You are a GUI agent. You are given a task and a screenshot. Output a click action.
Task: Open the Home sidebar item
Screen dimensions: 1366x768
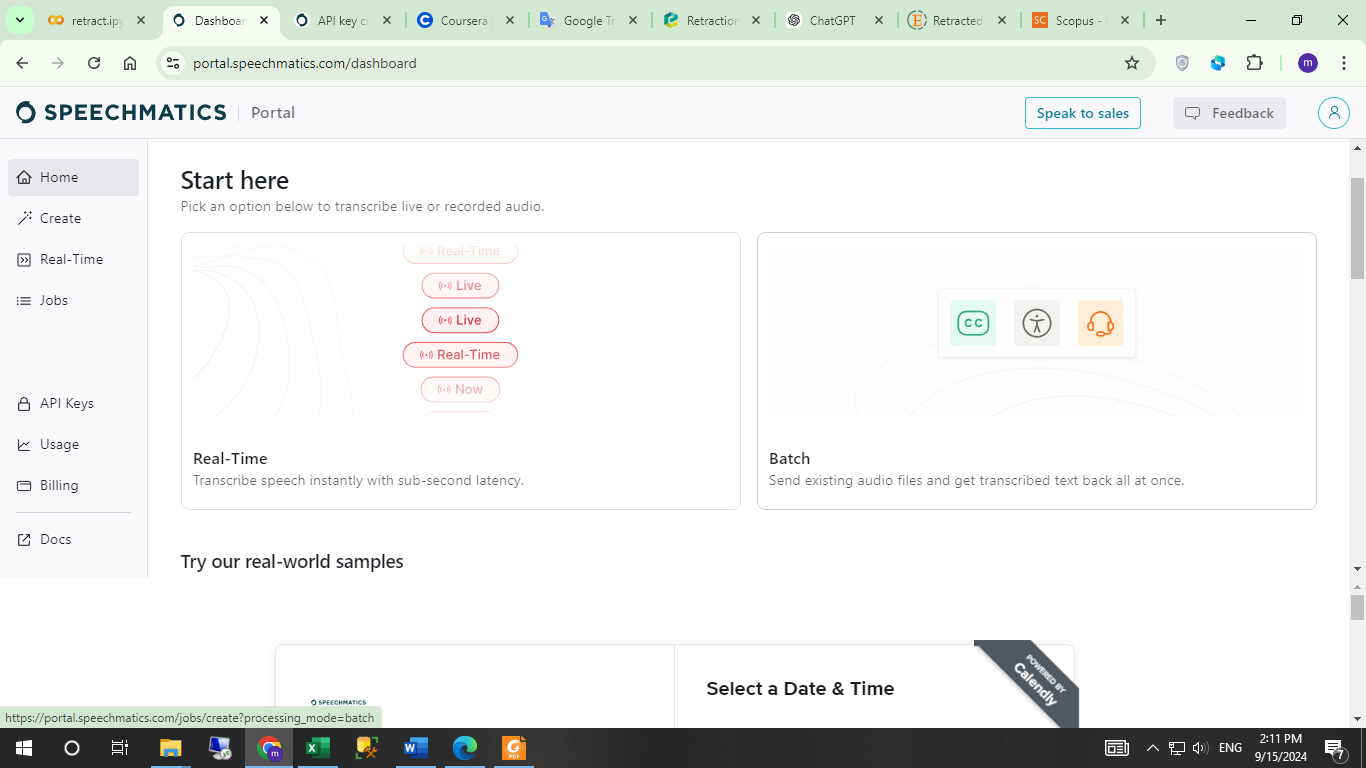(x=73, y=177)
